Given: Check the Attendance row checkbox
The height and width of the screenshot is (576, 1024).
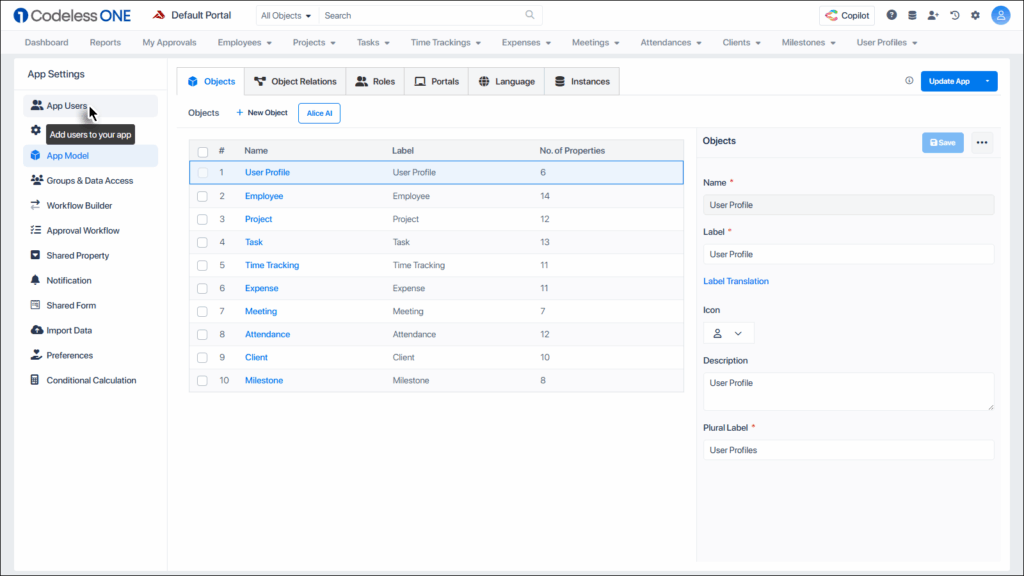Looking at the screenshot, I should click(x=202, y=334).
